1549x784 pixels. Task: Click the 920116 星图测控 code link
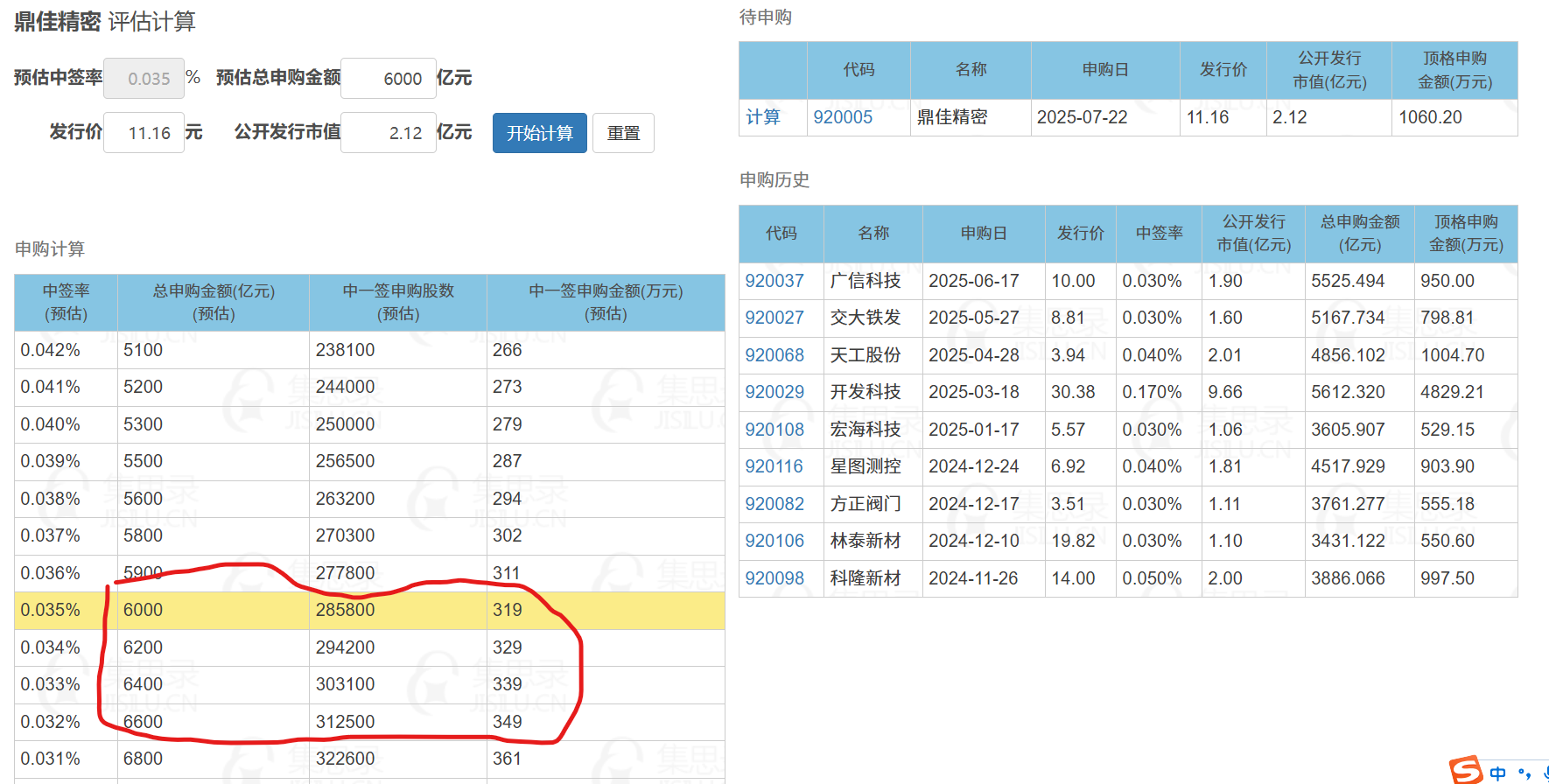774,466
